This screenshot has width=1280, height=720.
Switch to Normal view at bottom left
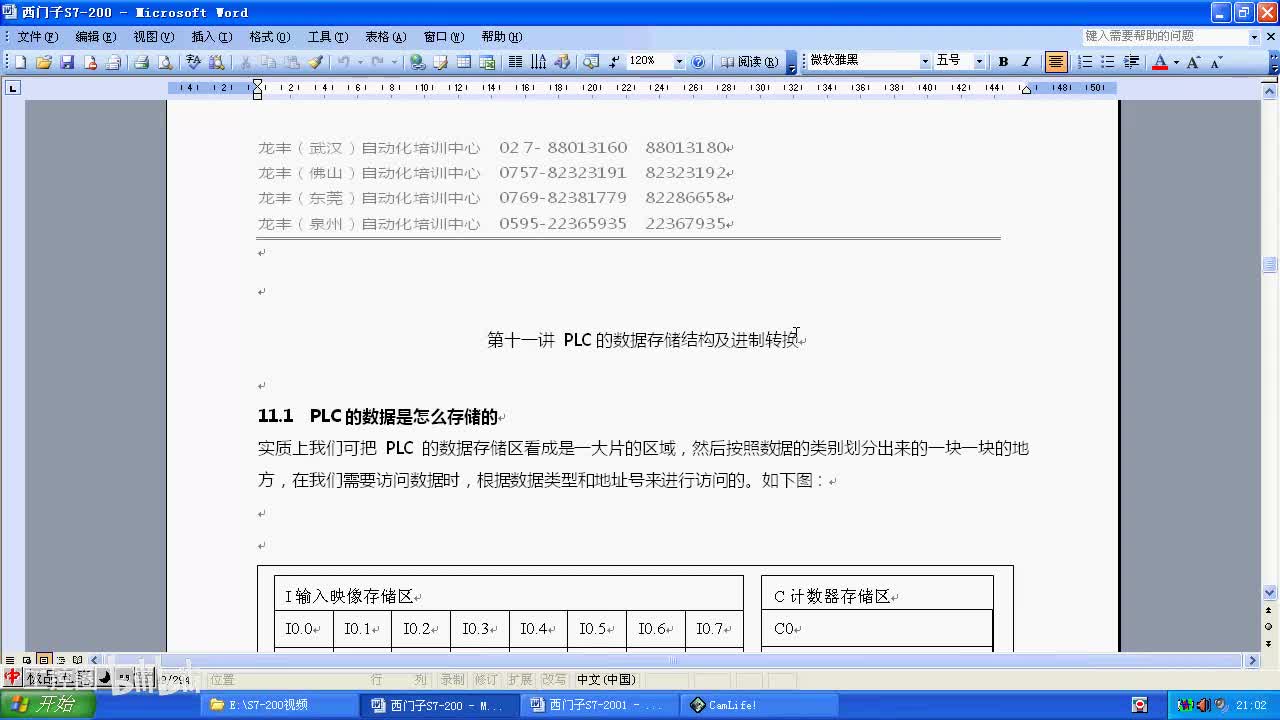[11, 660]
